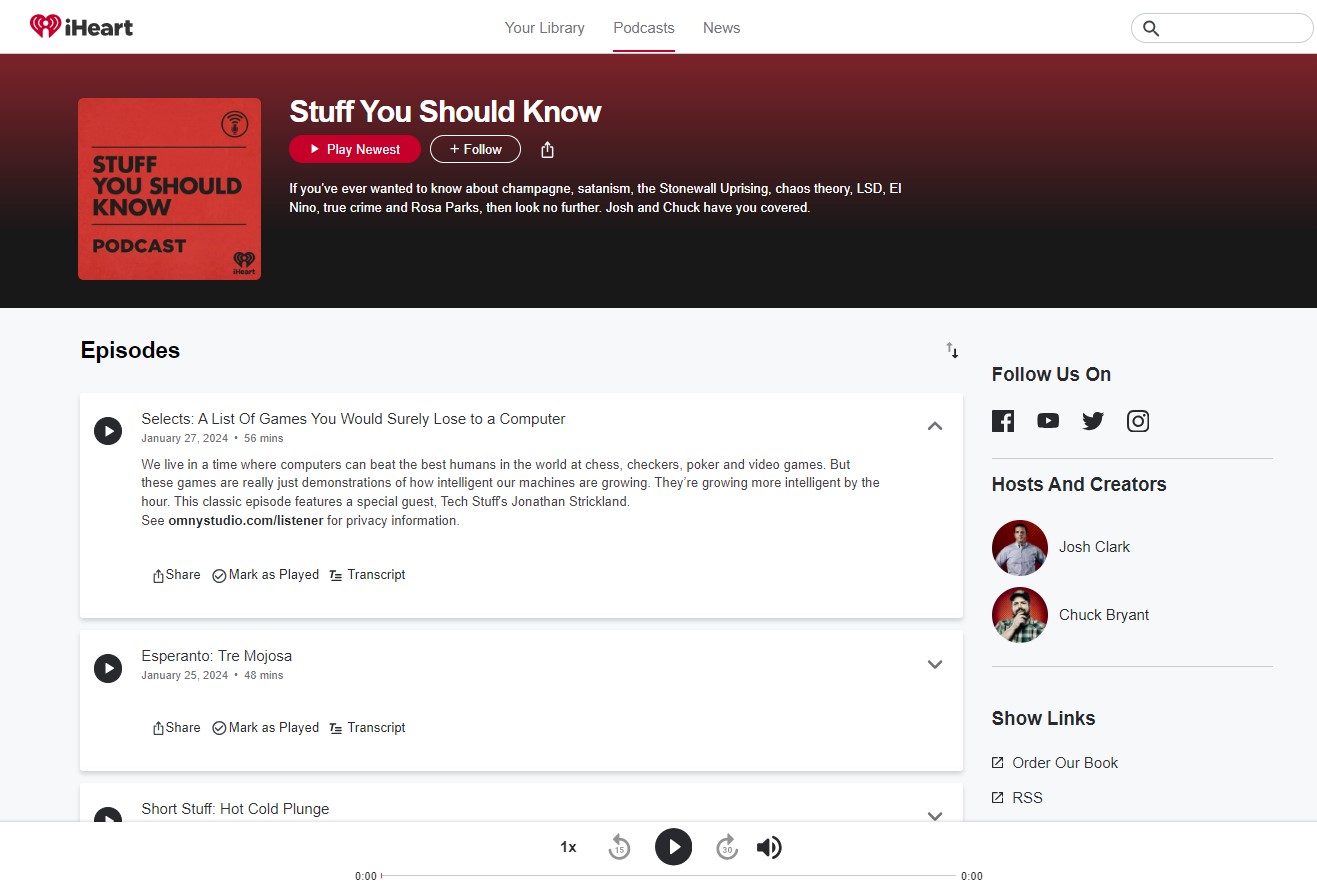The image size is (1317, 888).
Task: Click the episode sort order icon
Action: pos(951,351)
